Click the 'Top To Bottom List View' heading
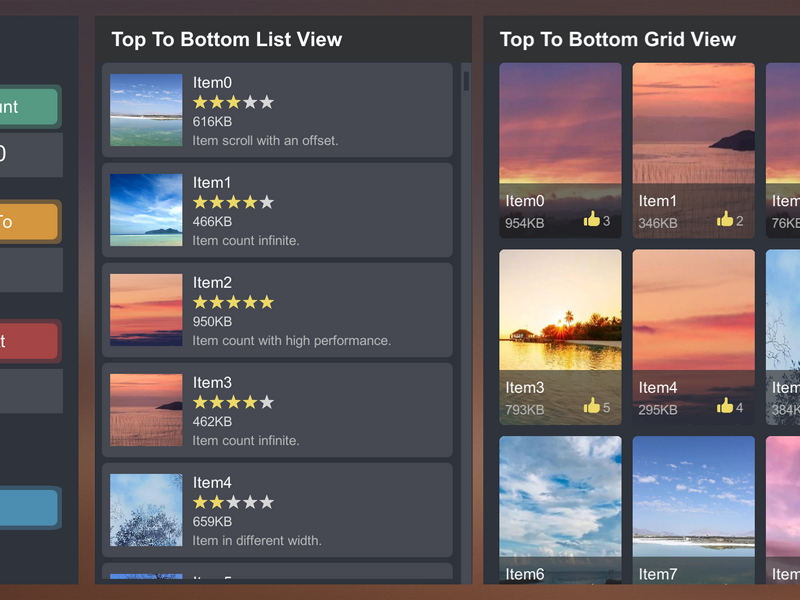Screen dimensions: 800x600 click(x=227, y=39)
